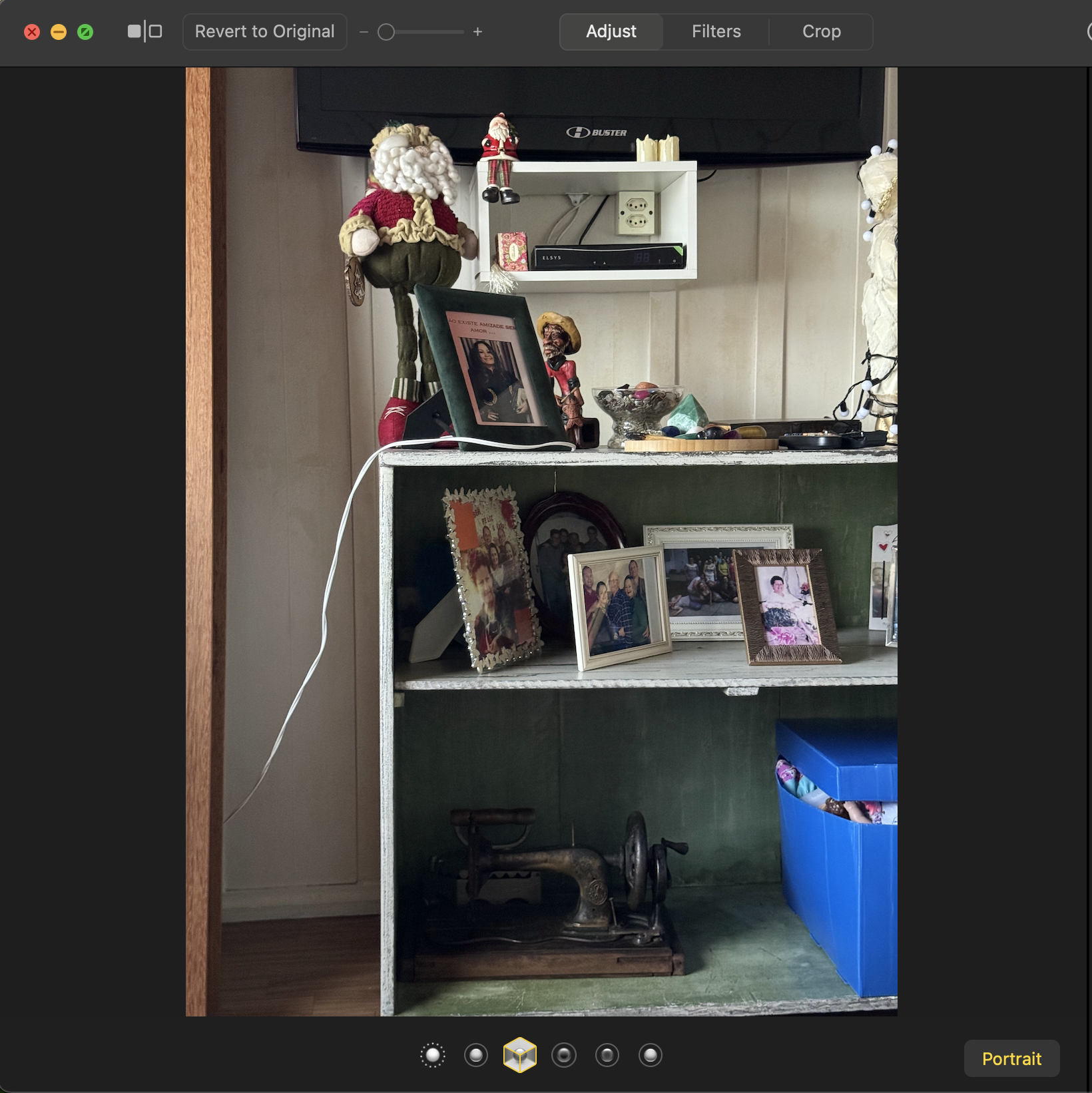This screenshot has height=1093, width=1092.
Task: Click the zoom slider track
Action: coord(421,32)
